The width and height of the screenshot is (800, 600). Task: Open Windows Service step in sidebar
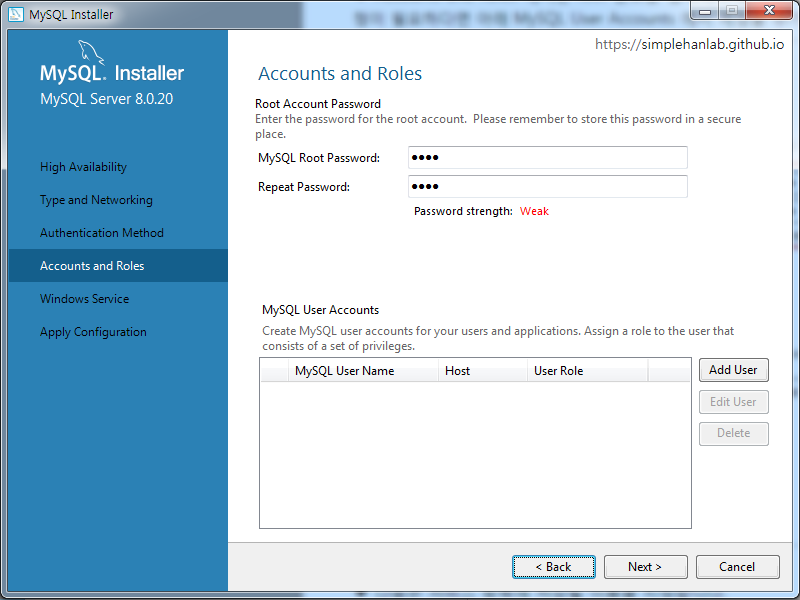click(84, 298)
